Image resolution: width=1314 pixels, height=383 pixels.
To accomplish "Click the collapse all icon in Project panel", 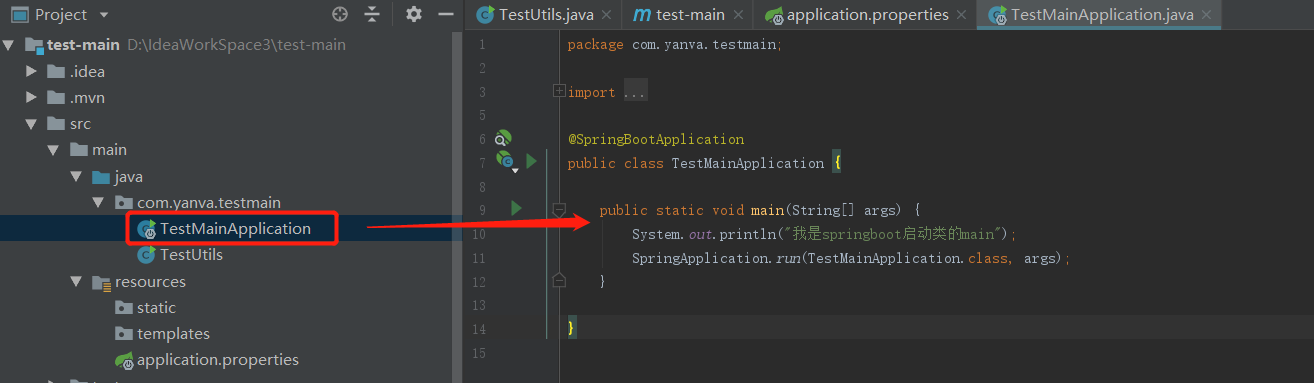I will click(x=372, y=14).
